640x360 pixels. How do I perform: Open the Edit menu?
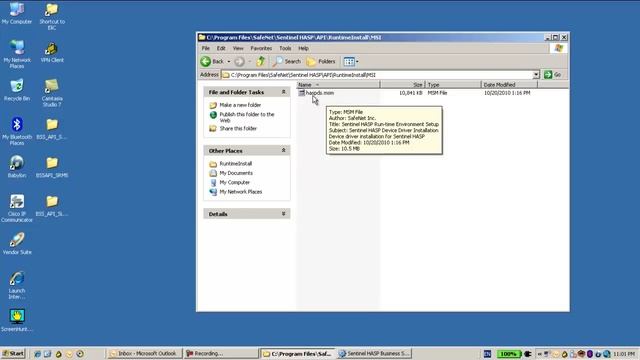coord(221,48)
